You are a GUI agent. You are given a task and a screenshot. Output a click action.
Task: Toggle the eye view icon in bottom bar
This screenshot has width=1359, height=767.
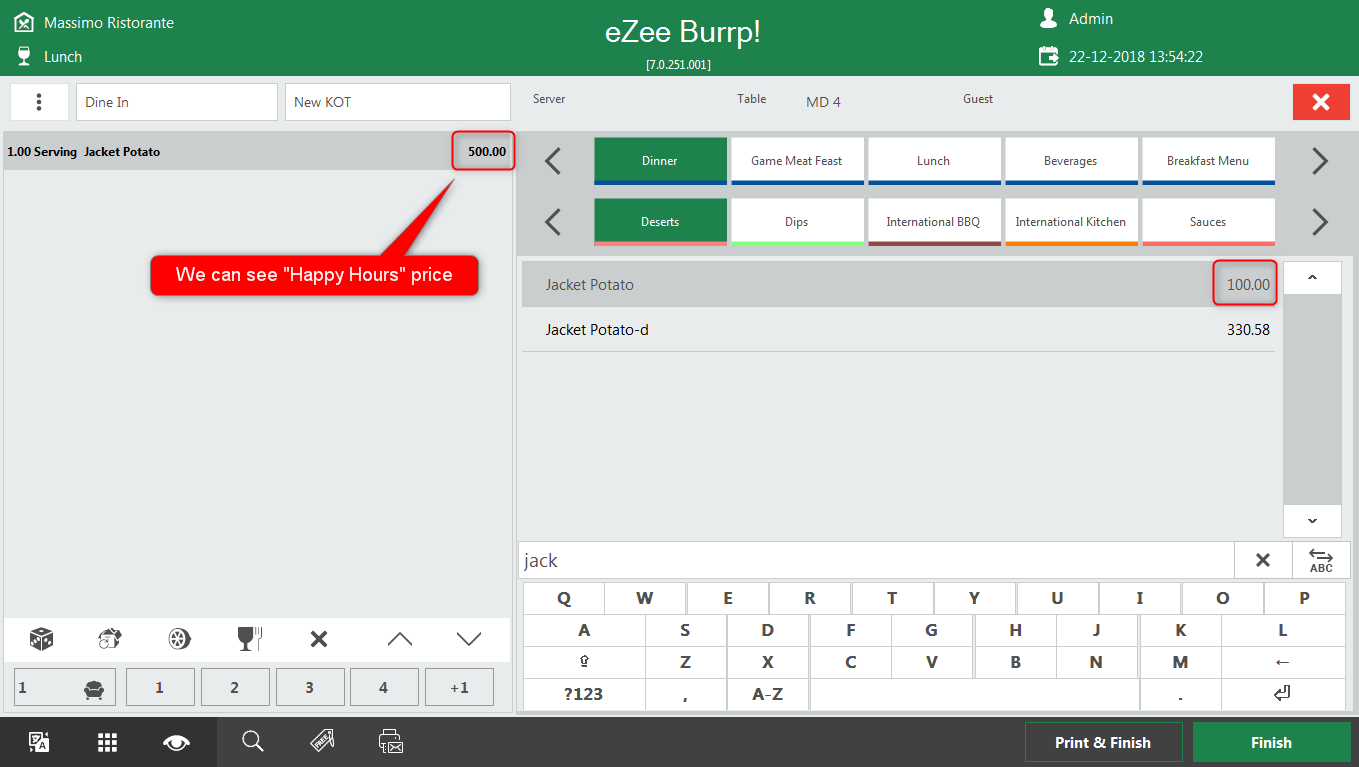pos(176,742)
